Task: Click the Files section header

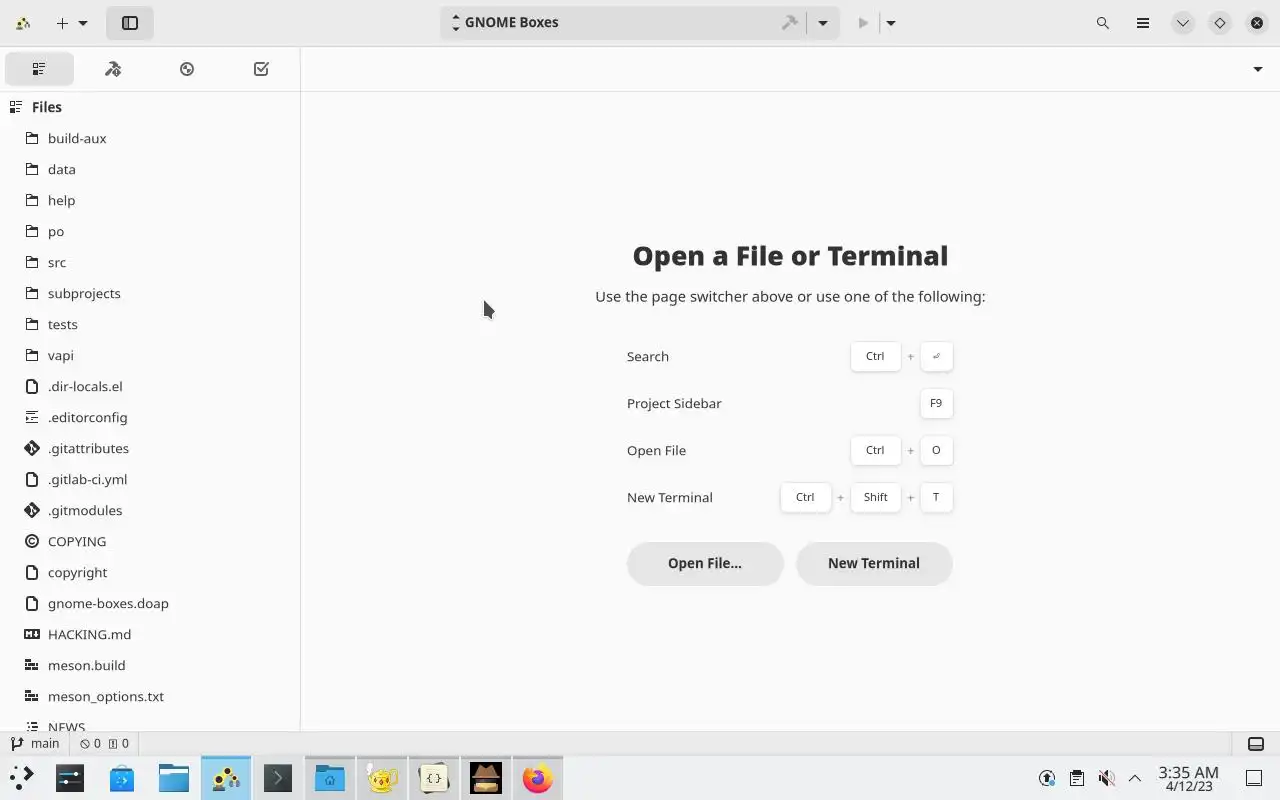Action: pos(150,107)
